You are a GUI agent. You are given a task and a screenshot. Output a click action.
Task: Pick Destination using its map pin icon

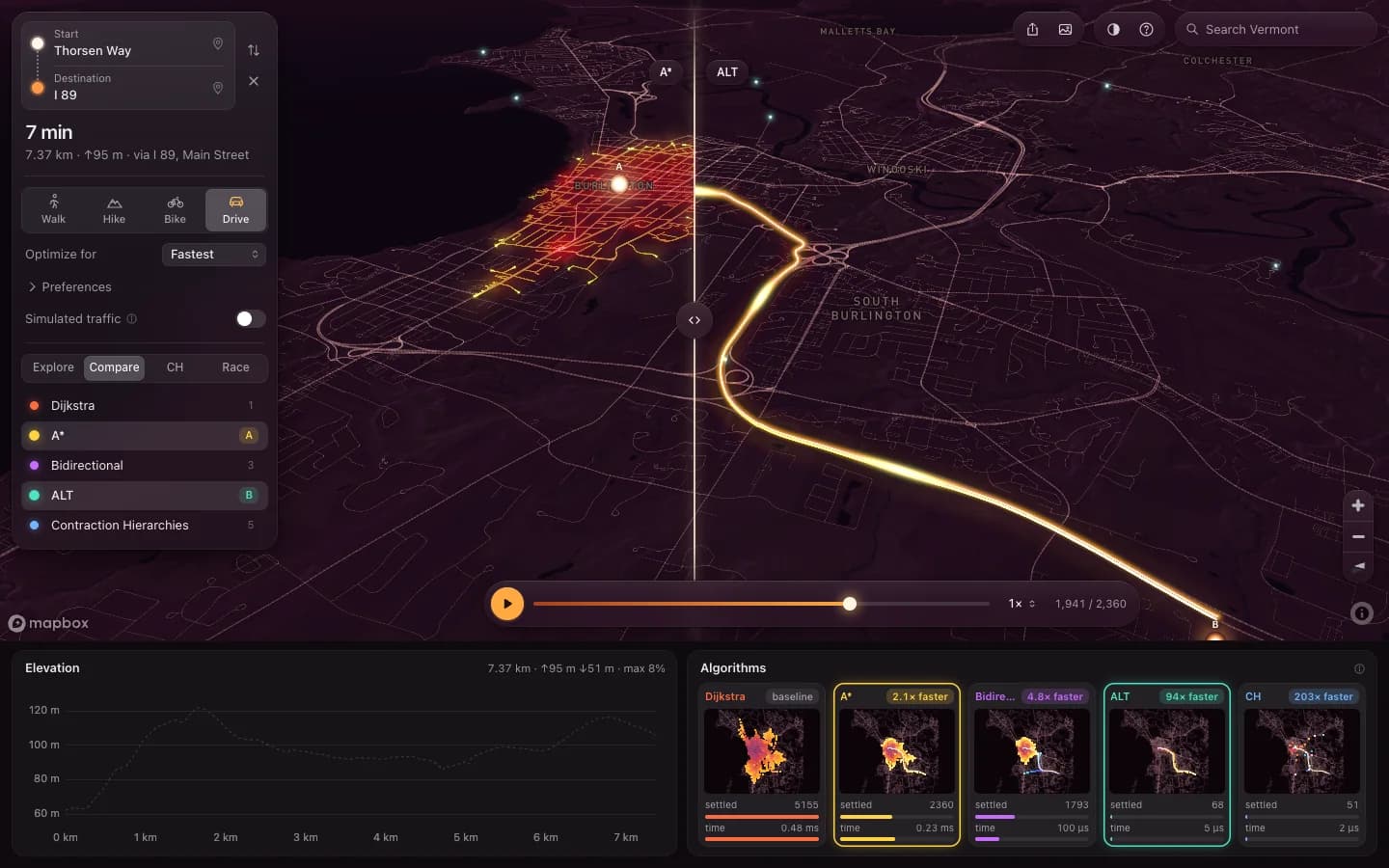coord(218,88)
